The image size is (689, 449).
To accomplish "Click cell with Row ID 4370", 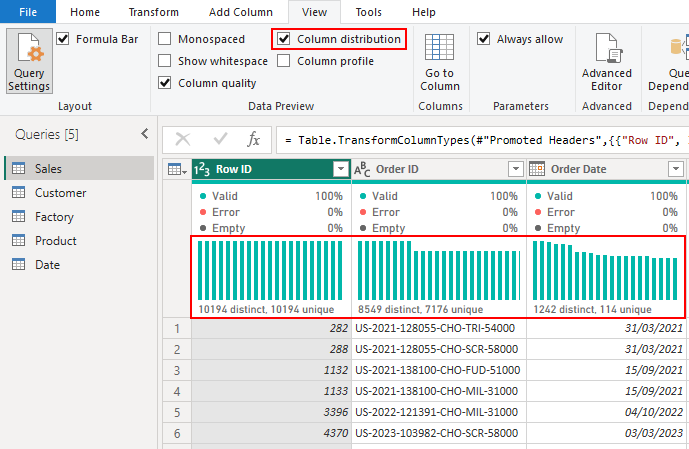I will (x=271, y=433).
